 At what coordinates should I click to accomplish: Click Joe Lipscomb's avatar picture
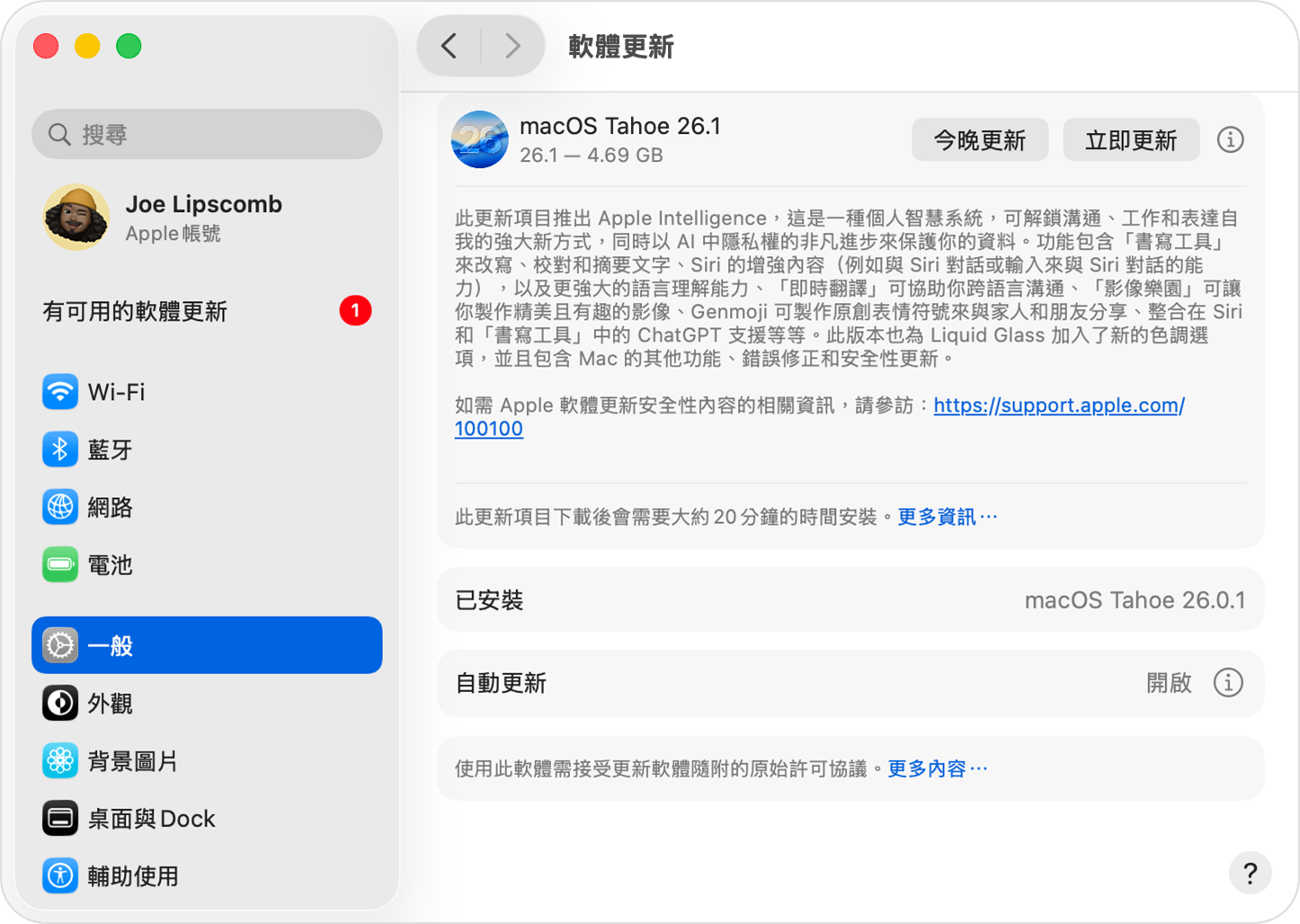tap(76, 218)
